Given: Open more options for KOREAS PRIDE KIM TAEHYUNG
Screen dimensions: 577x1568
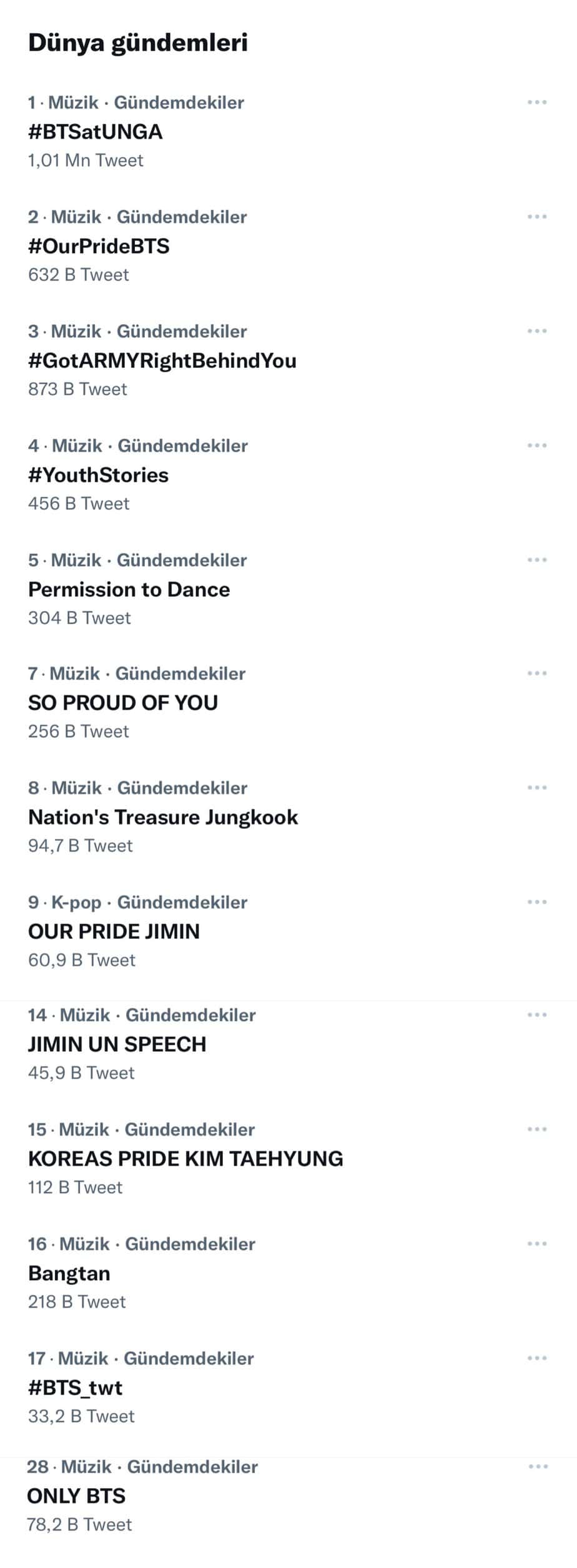Looking at the screenshot, I should (x=536, y=1129).
